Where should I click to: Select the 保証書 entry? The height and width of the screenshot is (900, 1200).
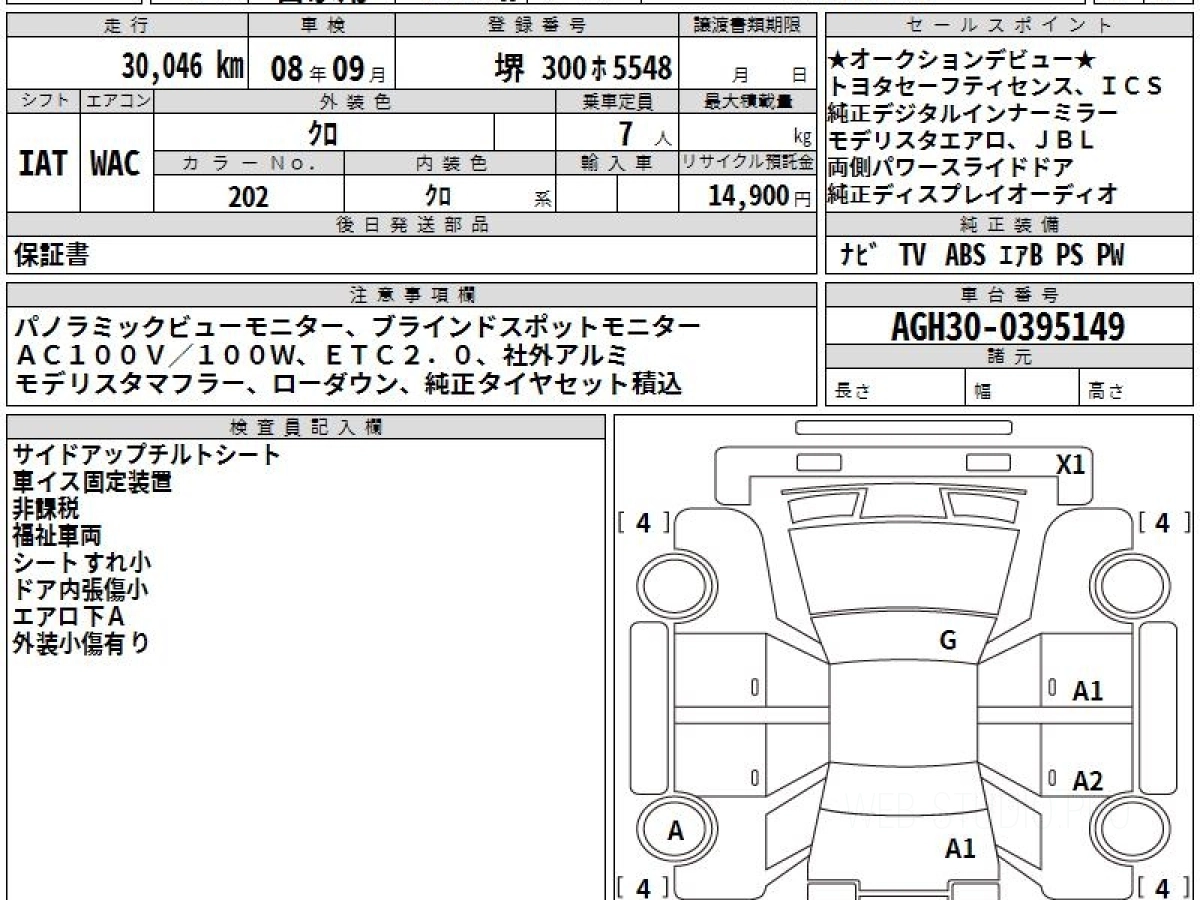(52, 255)
